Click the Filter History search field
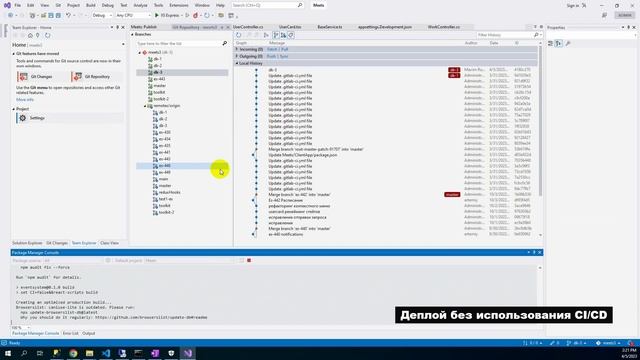The image size is (640, 360). click(505, 35)
